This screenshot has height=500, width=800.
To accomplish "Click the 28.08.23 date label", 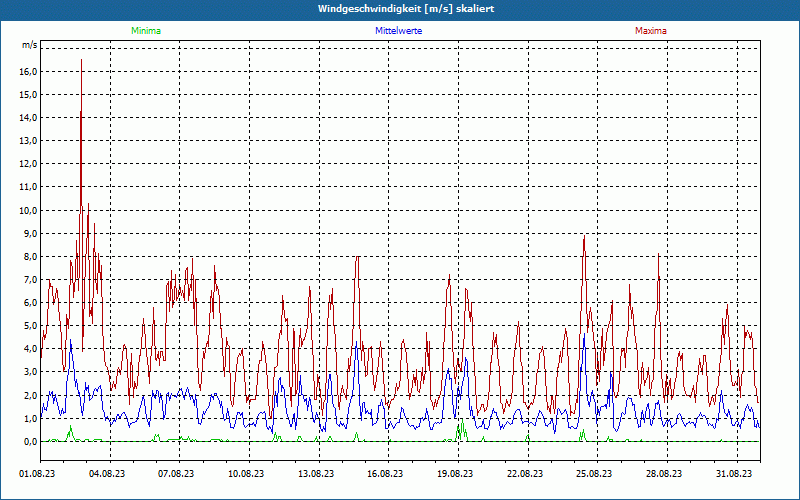I will pyautogui.click(x=664, y=474).
